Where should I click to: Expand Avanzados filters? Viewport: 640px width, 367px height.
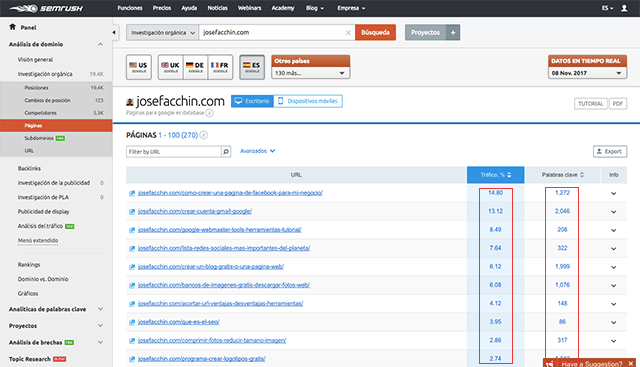tap(258, 151)
